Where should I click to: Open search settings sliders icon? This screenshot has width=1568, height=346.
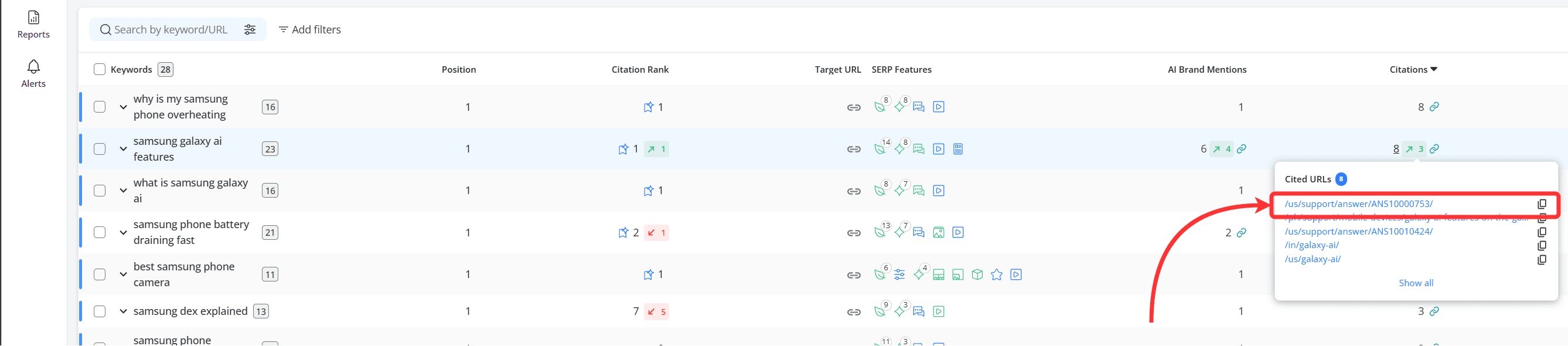tap(250, 30)
